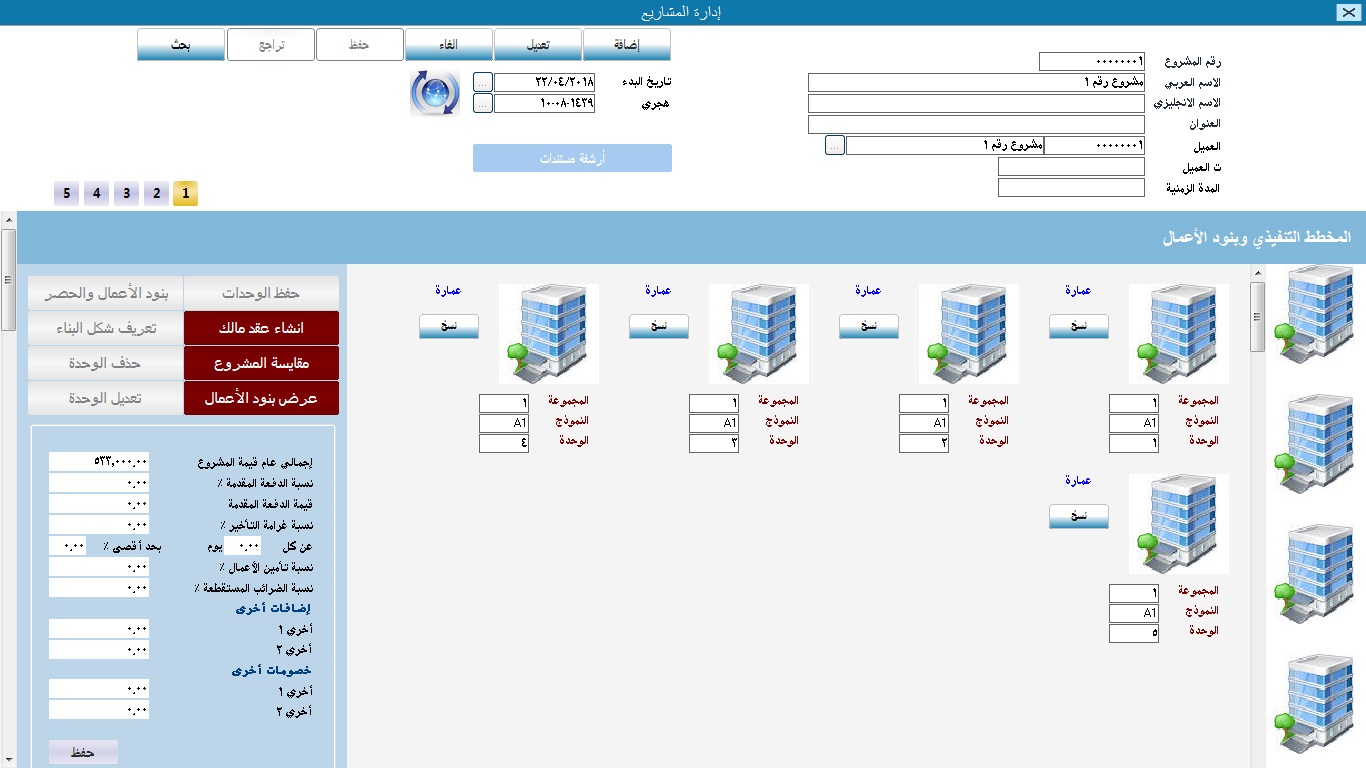The width and height of the screenshot is (1366, 768).
Task: Pick the third building in the right palette
Action: [1313, 573]
